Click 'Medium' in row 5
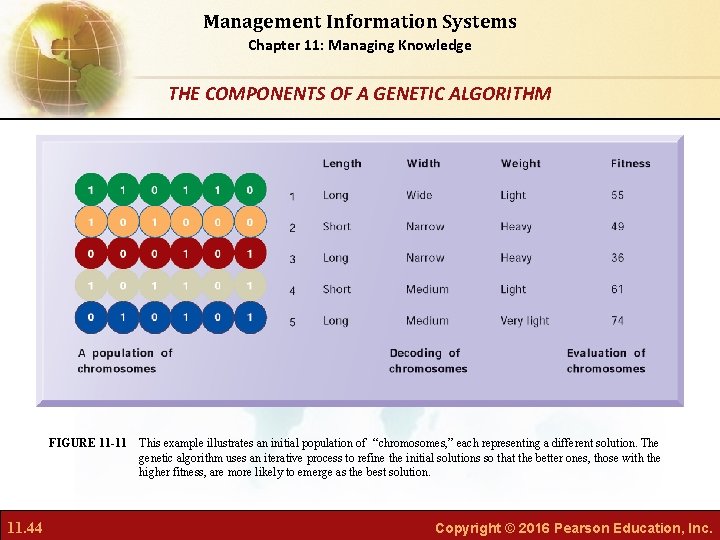This screenshot has height=540, width=720. (x=427, y=320)
